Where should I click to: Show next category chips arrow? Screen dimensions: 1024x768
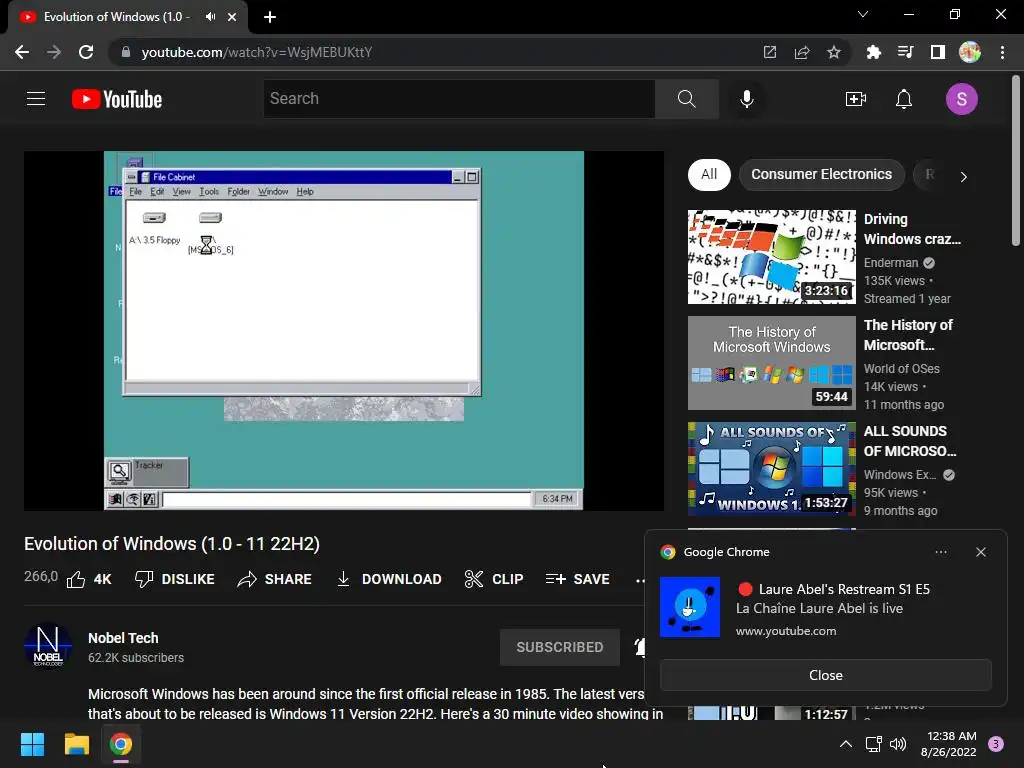click(963, 176)
